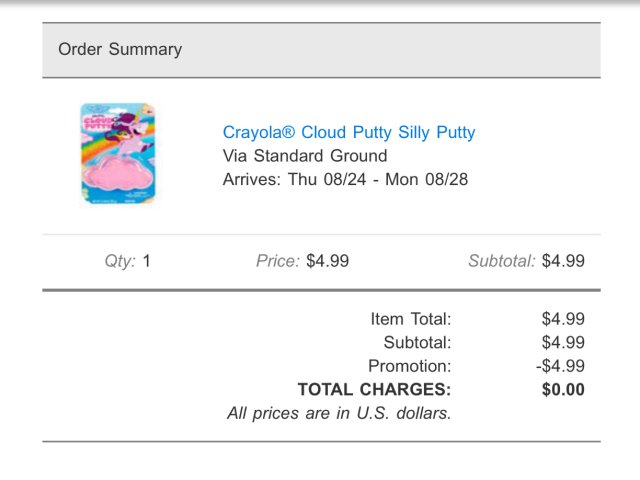
Task: Click the TOTAL CHARGES label
Action: pyautogui.click(x=374, y=390)
